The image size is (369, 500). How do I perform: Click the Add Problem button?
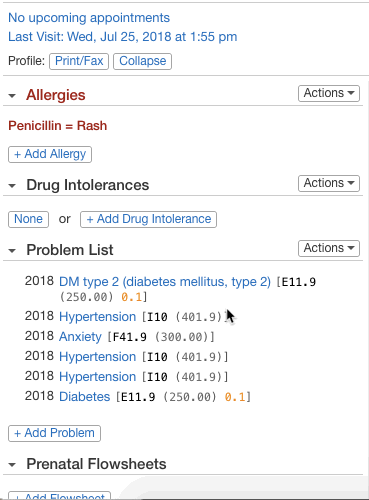pos(54,433)
